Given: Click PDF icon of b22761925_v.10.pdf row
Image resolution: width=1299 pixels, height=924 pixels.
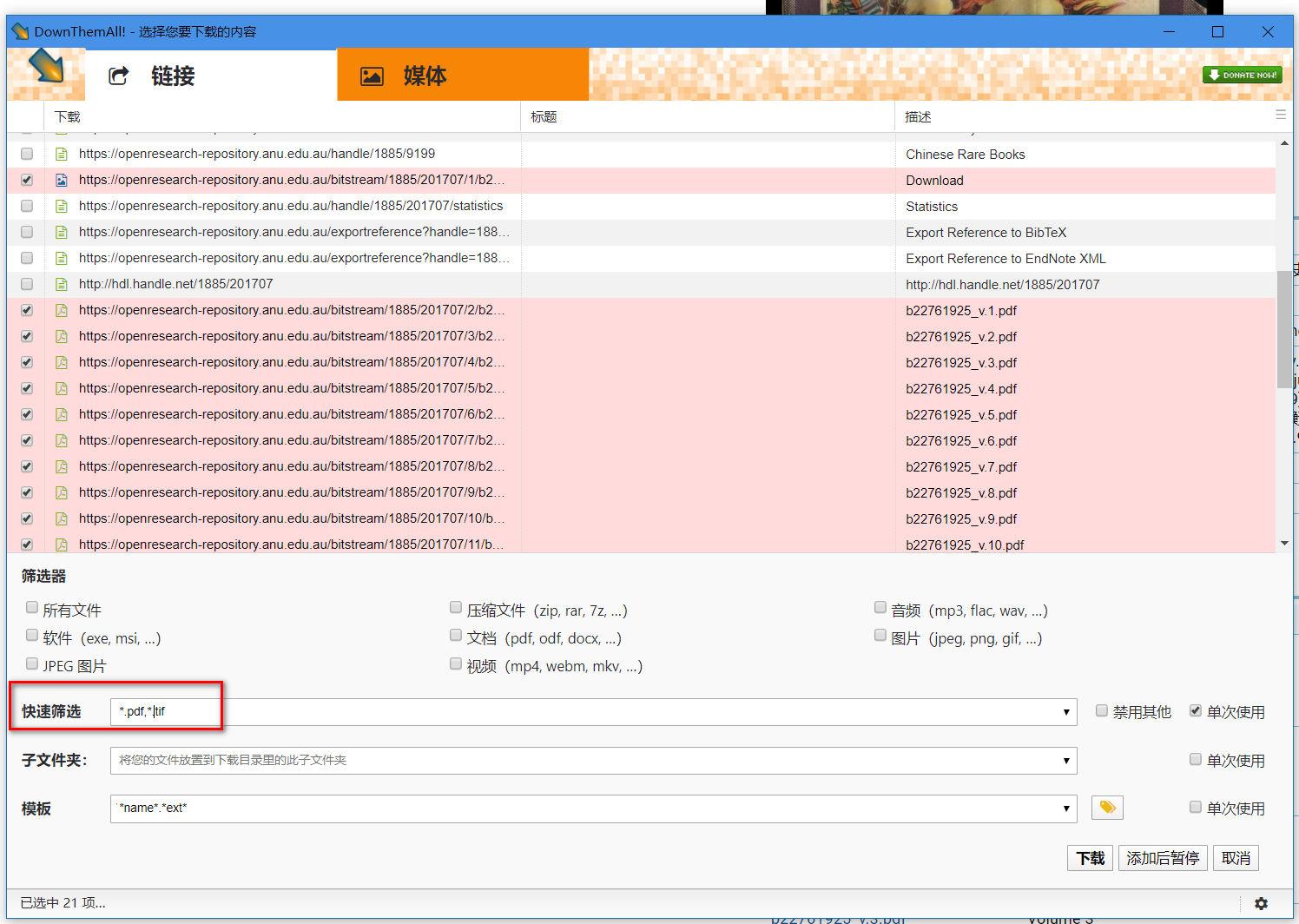Looking at the screenshot, I should (x=62, y=544).
